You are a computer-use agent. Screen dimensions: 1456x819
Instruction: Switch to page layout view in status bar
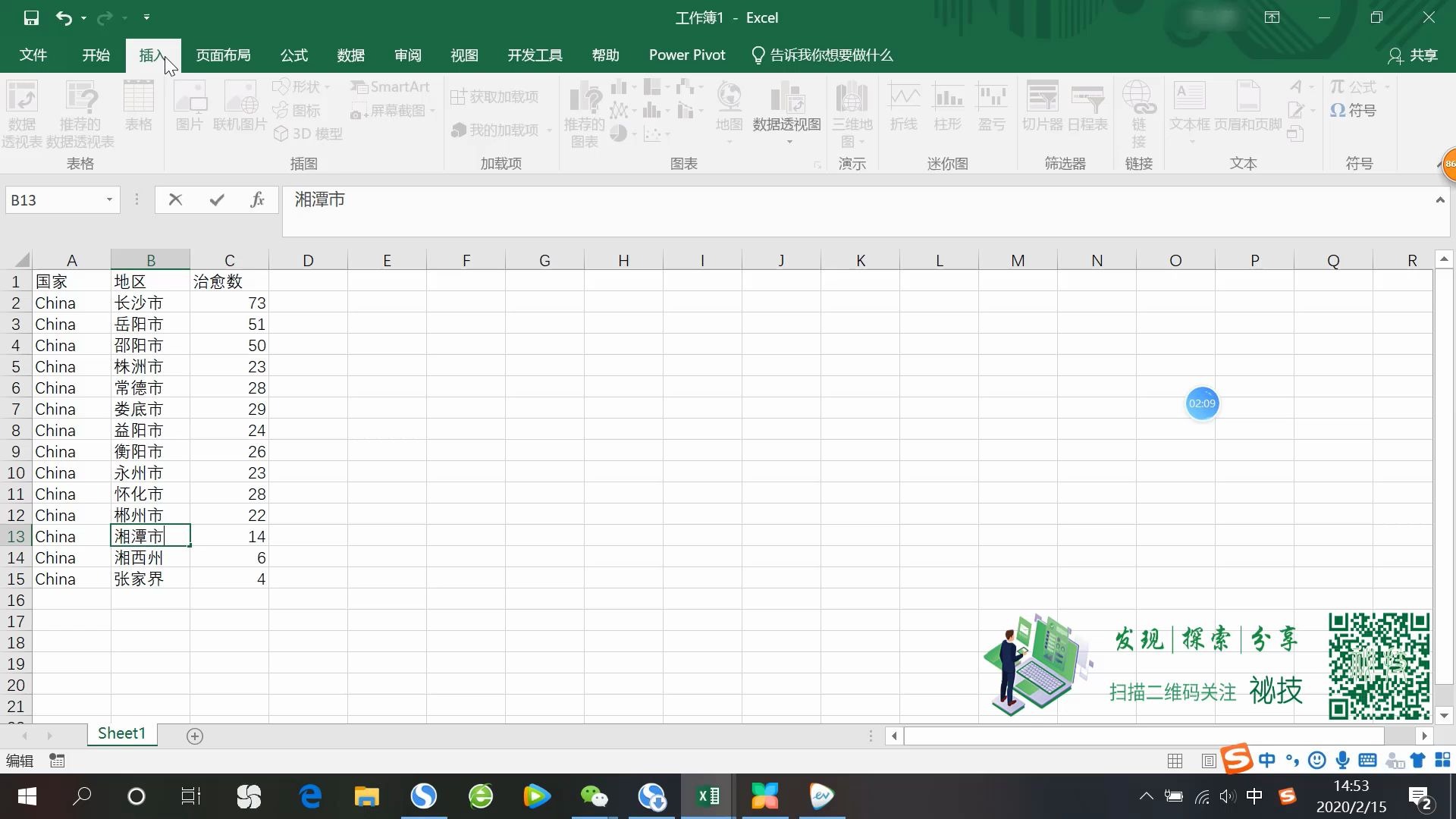[1209, 761]
